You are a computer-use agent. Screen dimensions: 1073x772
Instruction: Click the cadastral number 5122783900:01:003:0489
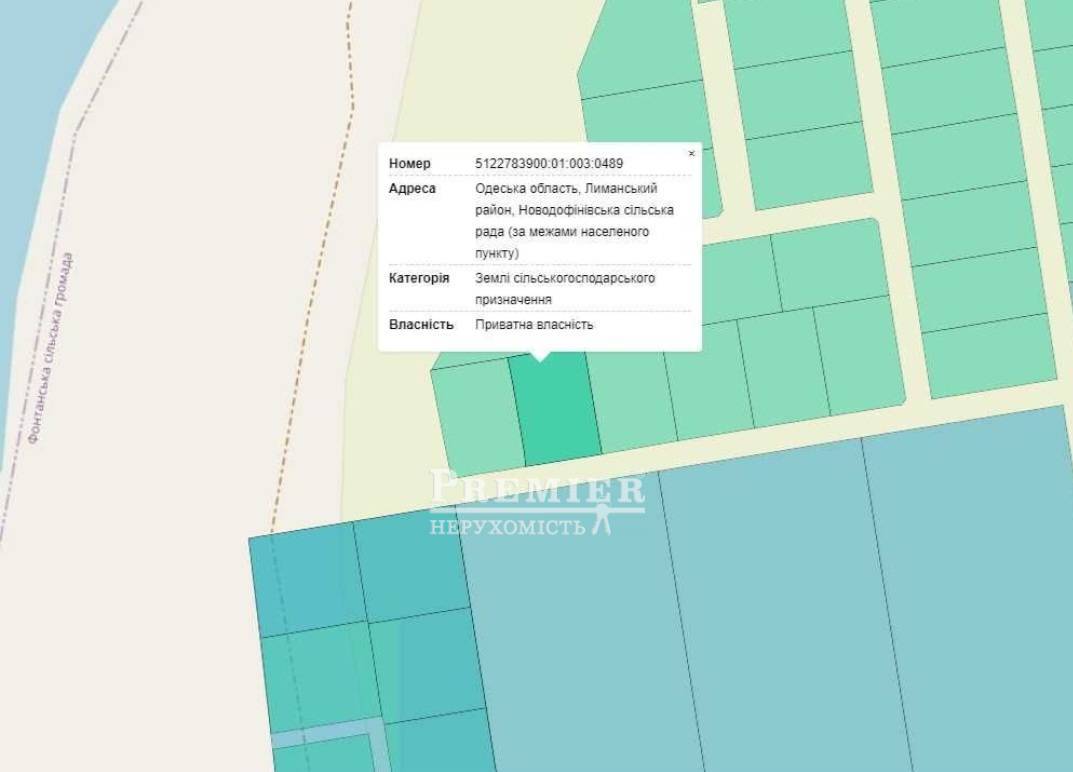pyautogui.click(x=549, y=164)
